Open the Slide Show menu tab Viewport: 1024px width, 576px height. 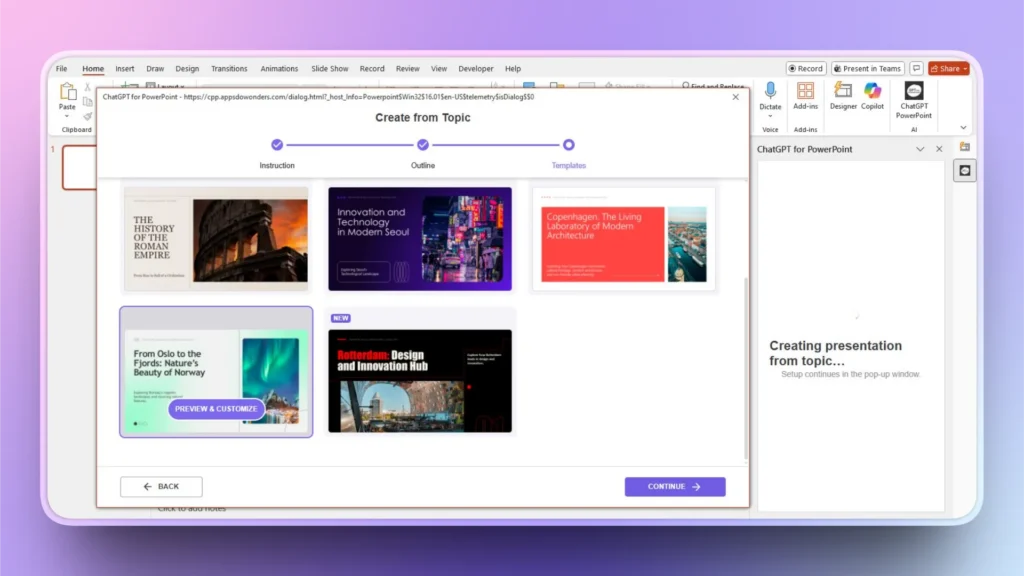click(329, 68)
